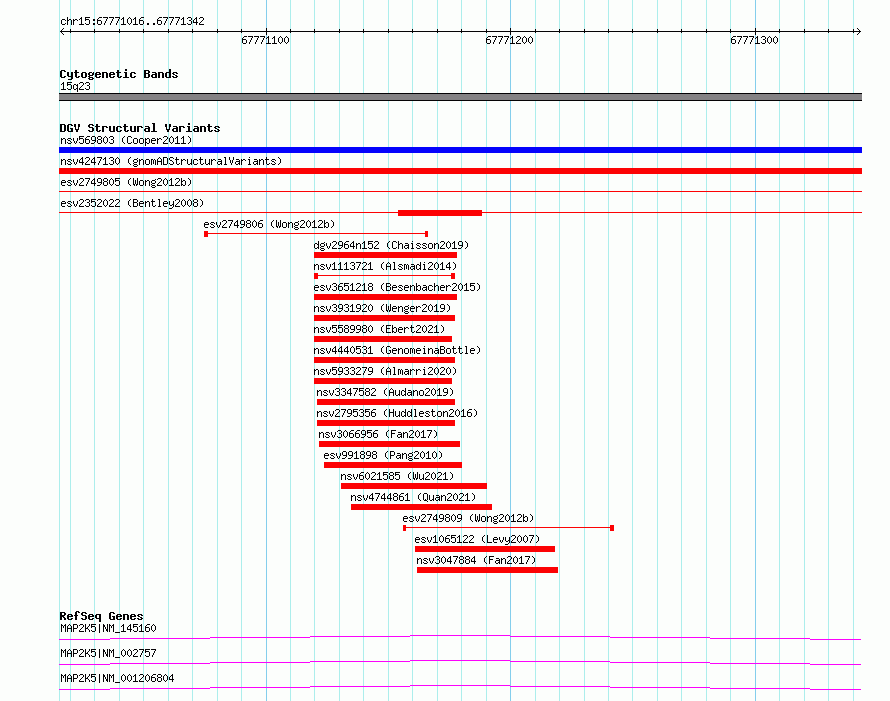The height and width of the screenshot is (701, 890).
Task: Click the red bar under nsv3931920
Action: pyautogui.click(x=384, y=318)
